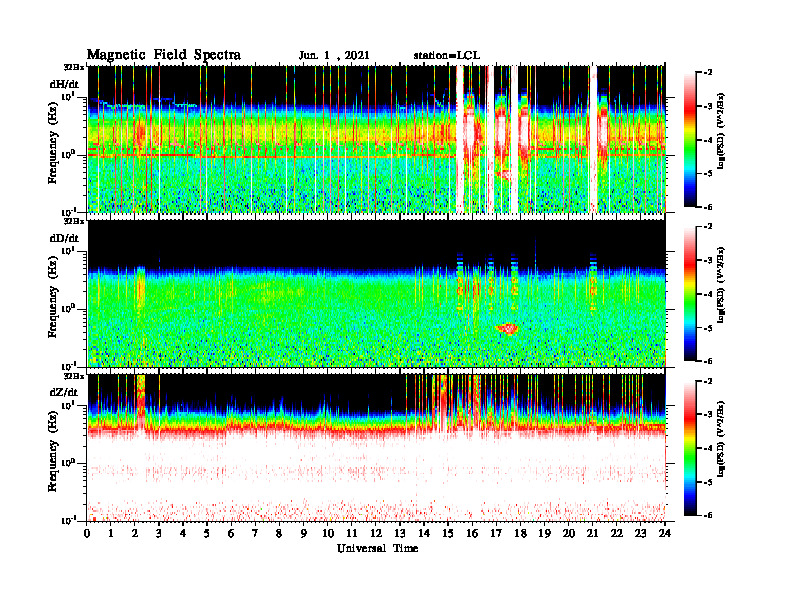Screen dimensions: 792x612
Task: Click the 32Hz label atop dZ/dt panel
Action: point(74,375)
